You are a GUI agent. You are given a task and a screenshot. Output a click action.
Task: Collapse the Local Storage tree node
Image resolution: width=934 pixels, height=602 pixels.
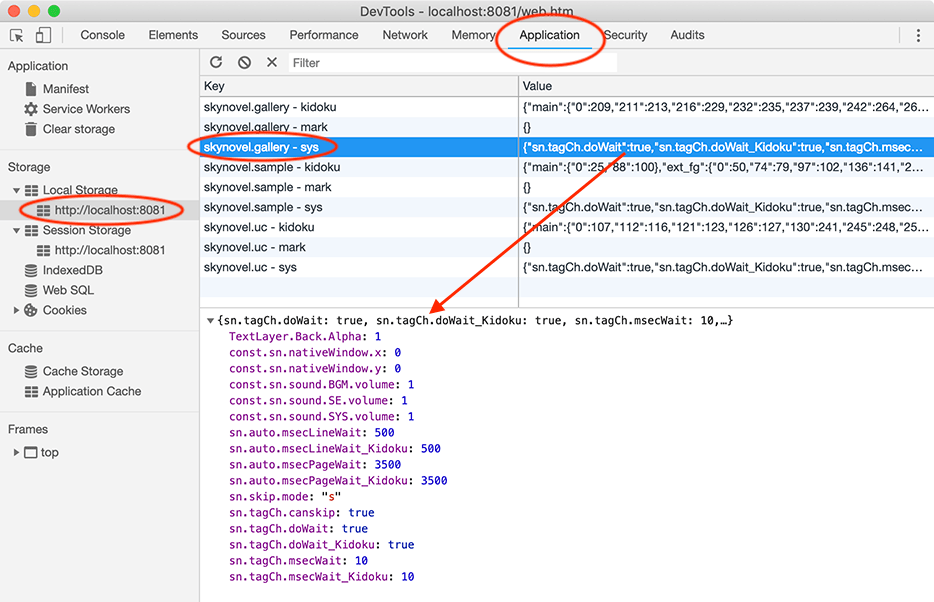(x=16, y=191)
